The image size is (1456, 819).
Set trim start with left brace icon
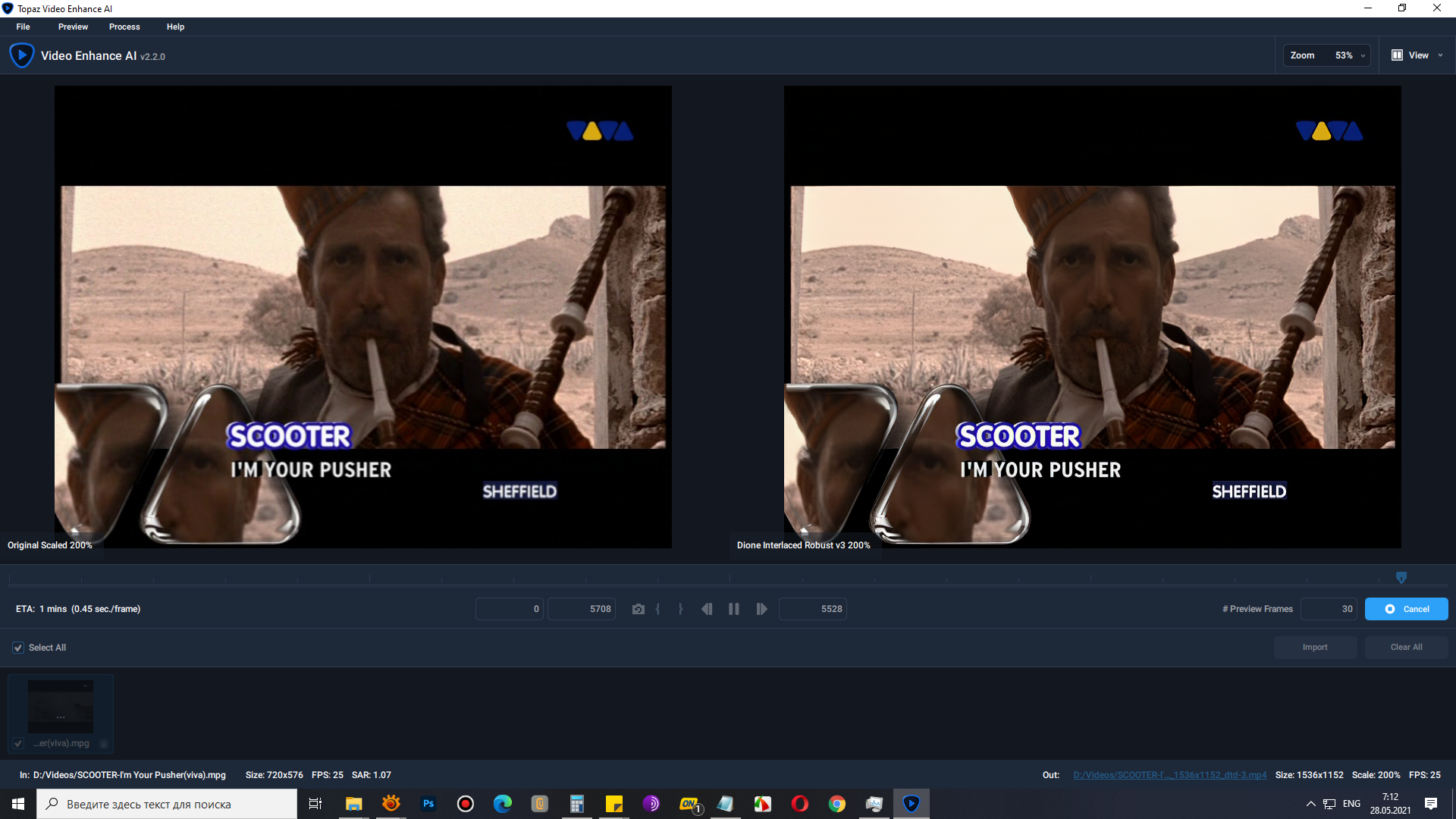[x=657, y=609]
